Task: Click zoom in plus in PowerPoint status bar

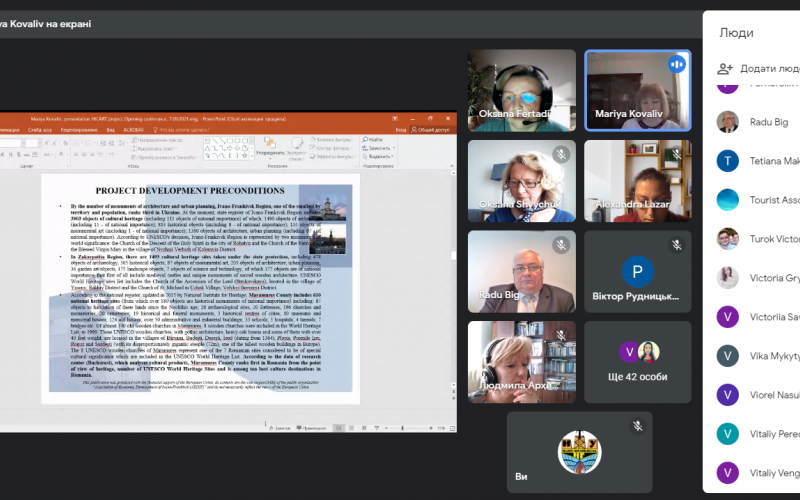Action: tap(431, 428)
